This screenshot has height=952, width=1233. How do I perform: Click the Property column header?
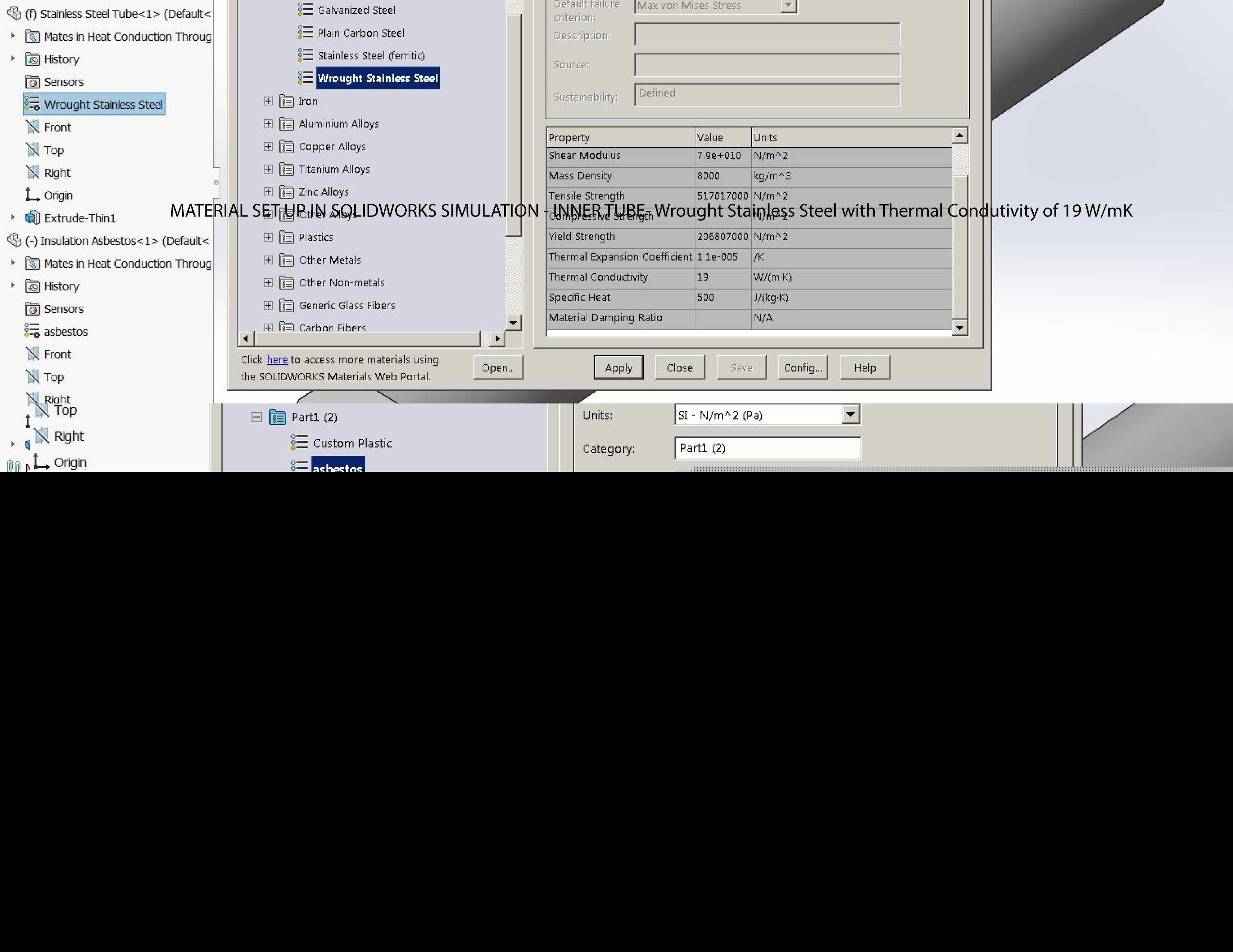coord(621,137)
